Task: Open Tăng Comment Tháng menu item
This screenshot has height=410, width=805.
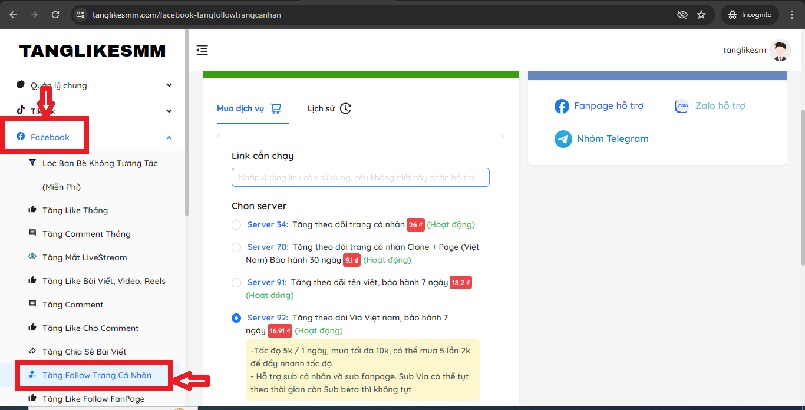Action: pos(86,234)
